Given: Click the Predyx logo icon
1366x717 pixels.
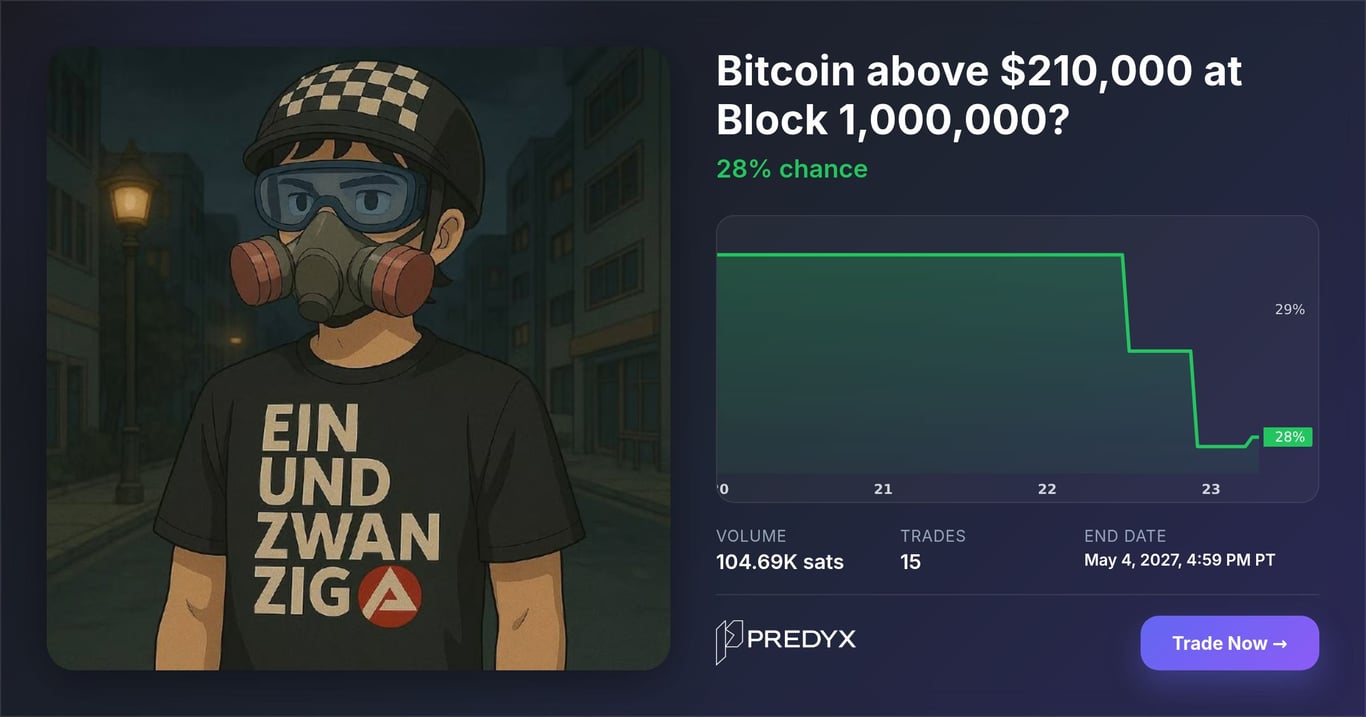Looking at the screenshot, I should point(729,641).
